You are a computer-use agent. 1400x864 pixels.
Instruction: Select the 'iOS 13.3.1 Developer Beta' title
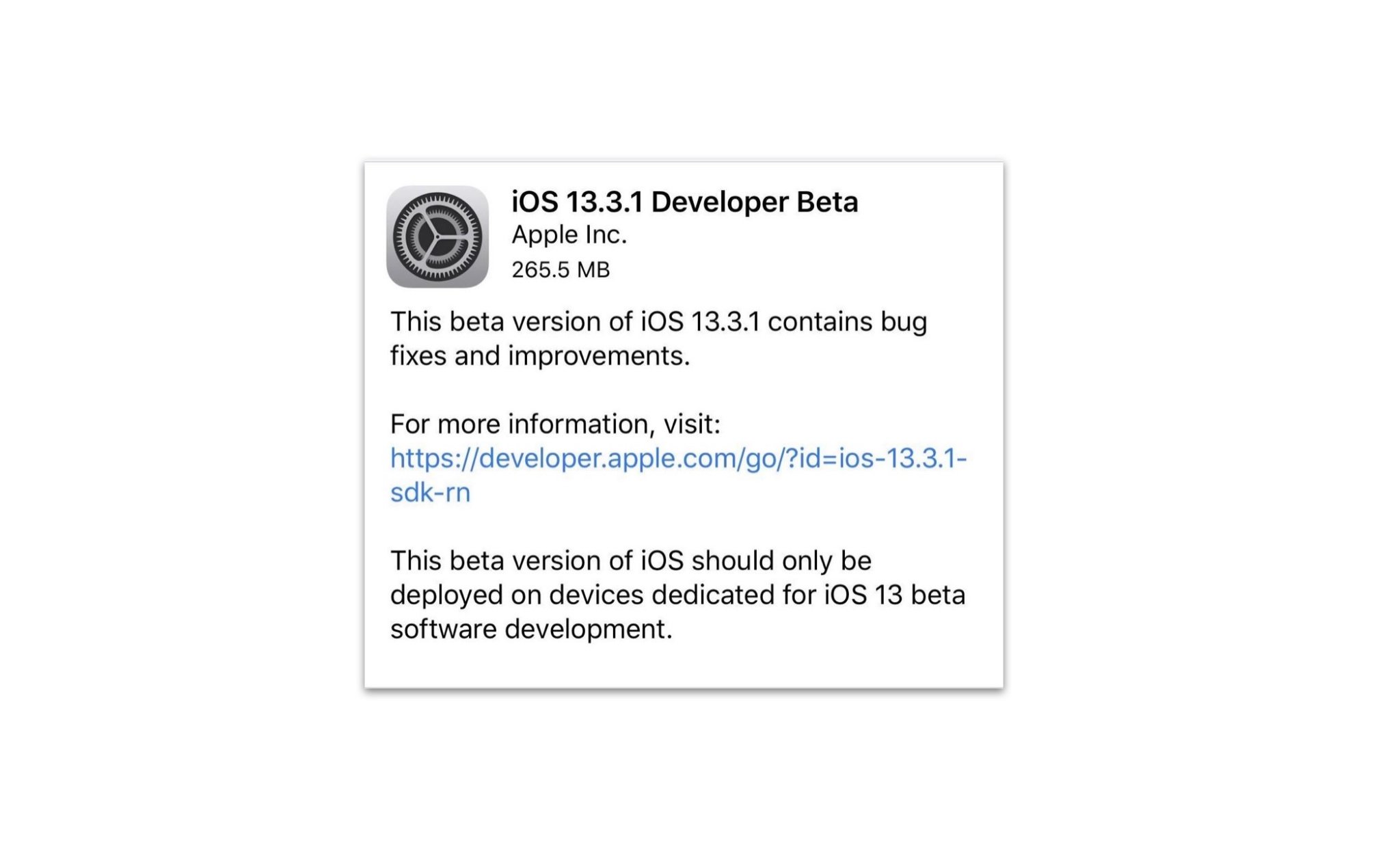(x=684, y=202)
